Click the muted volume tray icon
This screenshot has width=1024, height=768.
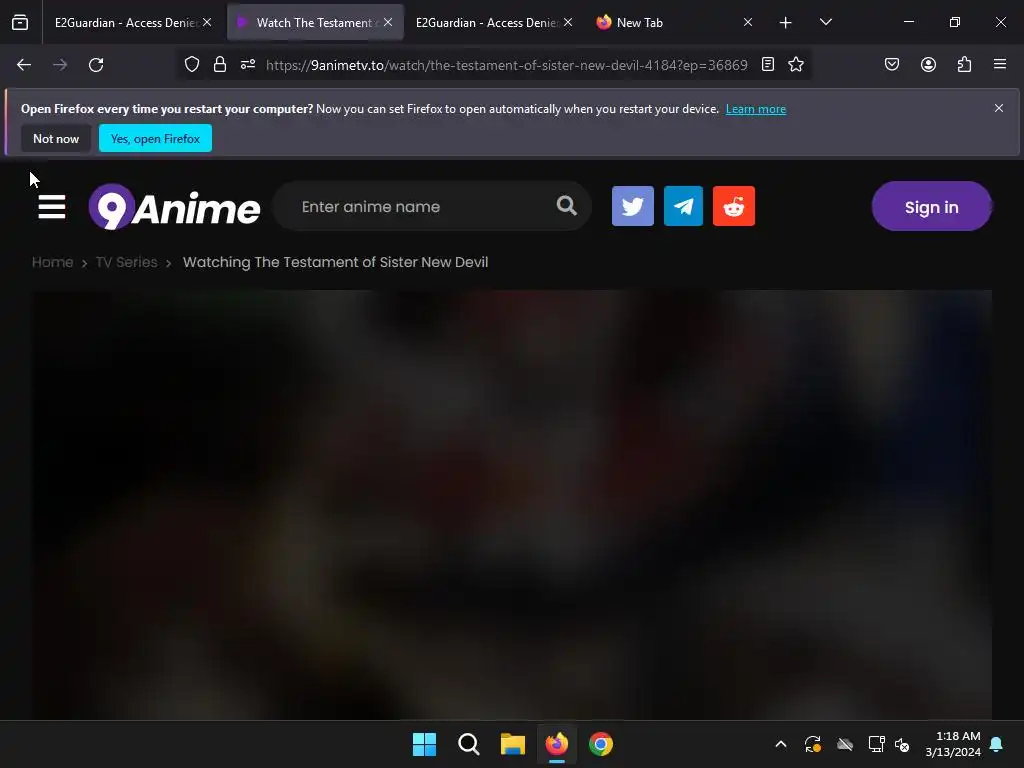tap(902, 744)
